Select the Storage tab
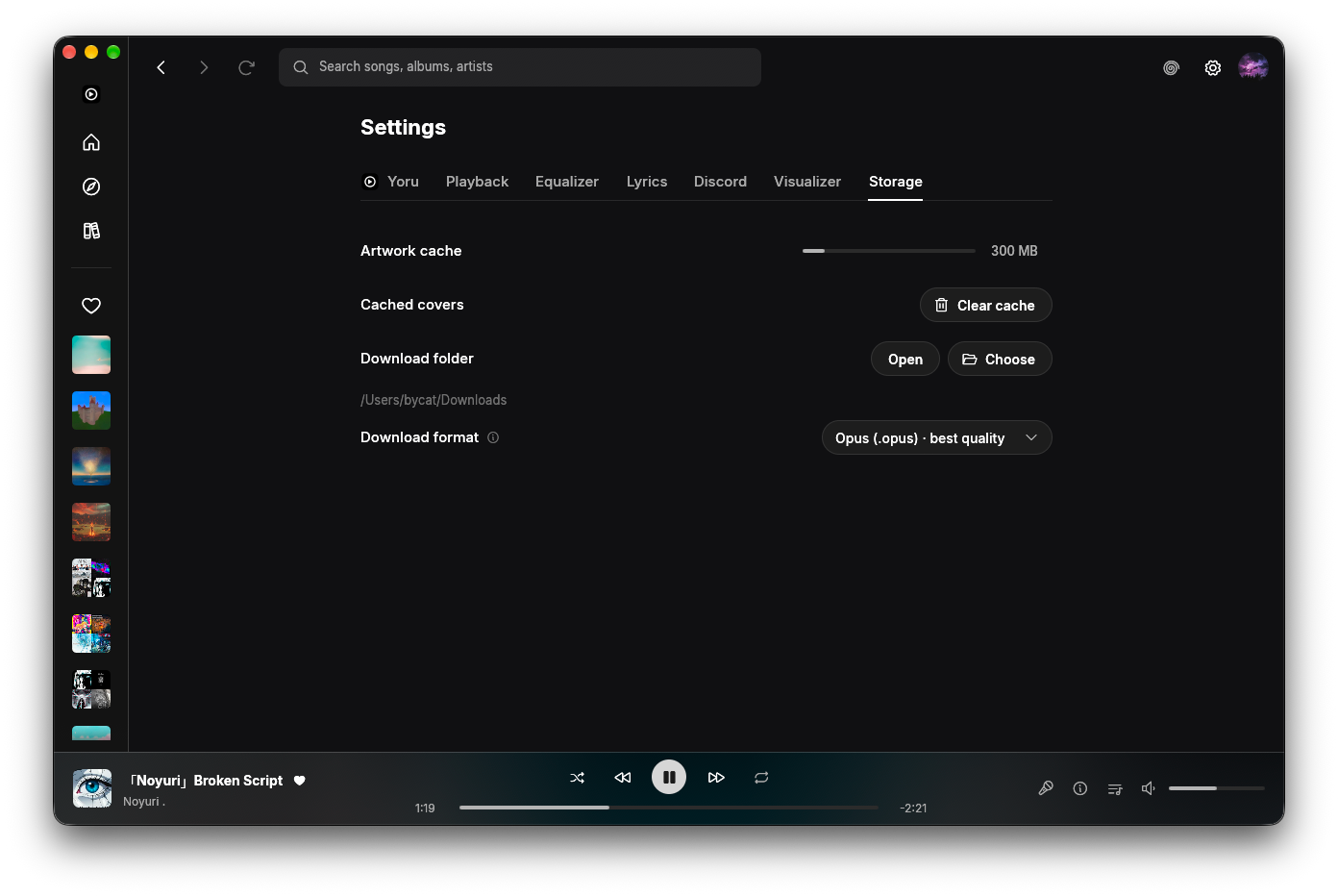Image resolution: width=1338 pixels, height=896 pixels. pyautogui.click(x=896, y=182)
